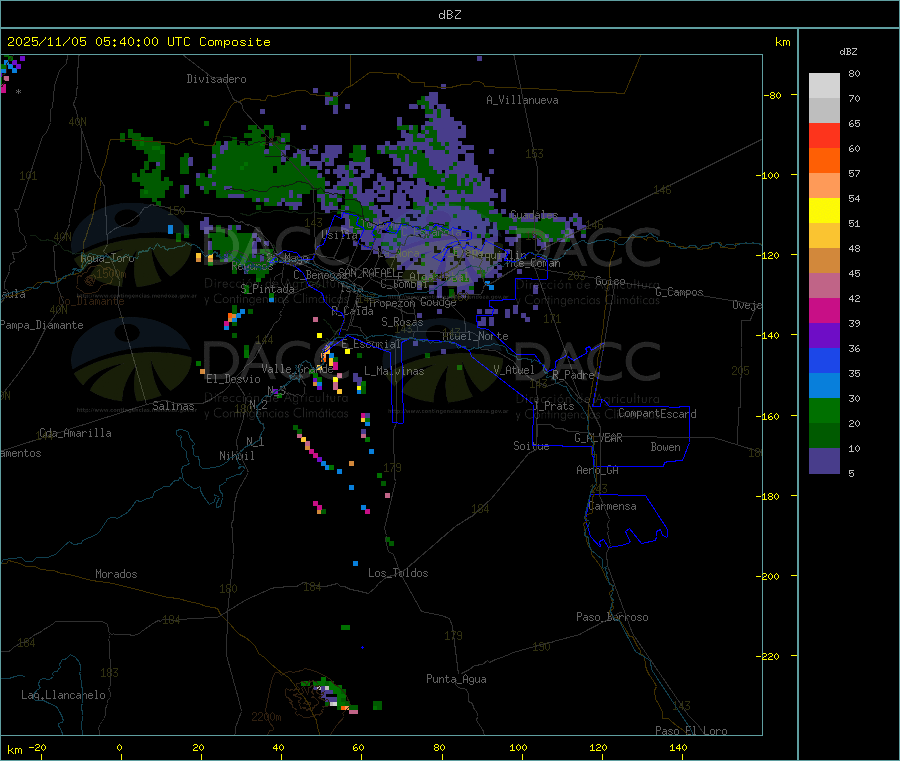Click the 'Soitue' map label
The width and height of the screenshot is (900, 761).
click(531, 446)
